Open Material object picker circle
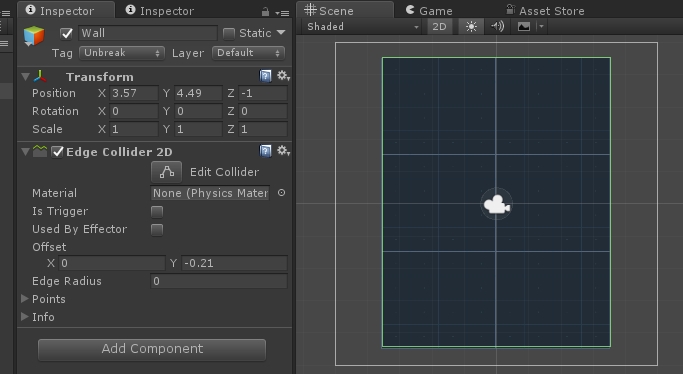The width and height of the screenshot is (683, 374). point(281,193)
